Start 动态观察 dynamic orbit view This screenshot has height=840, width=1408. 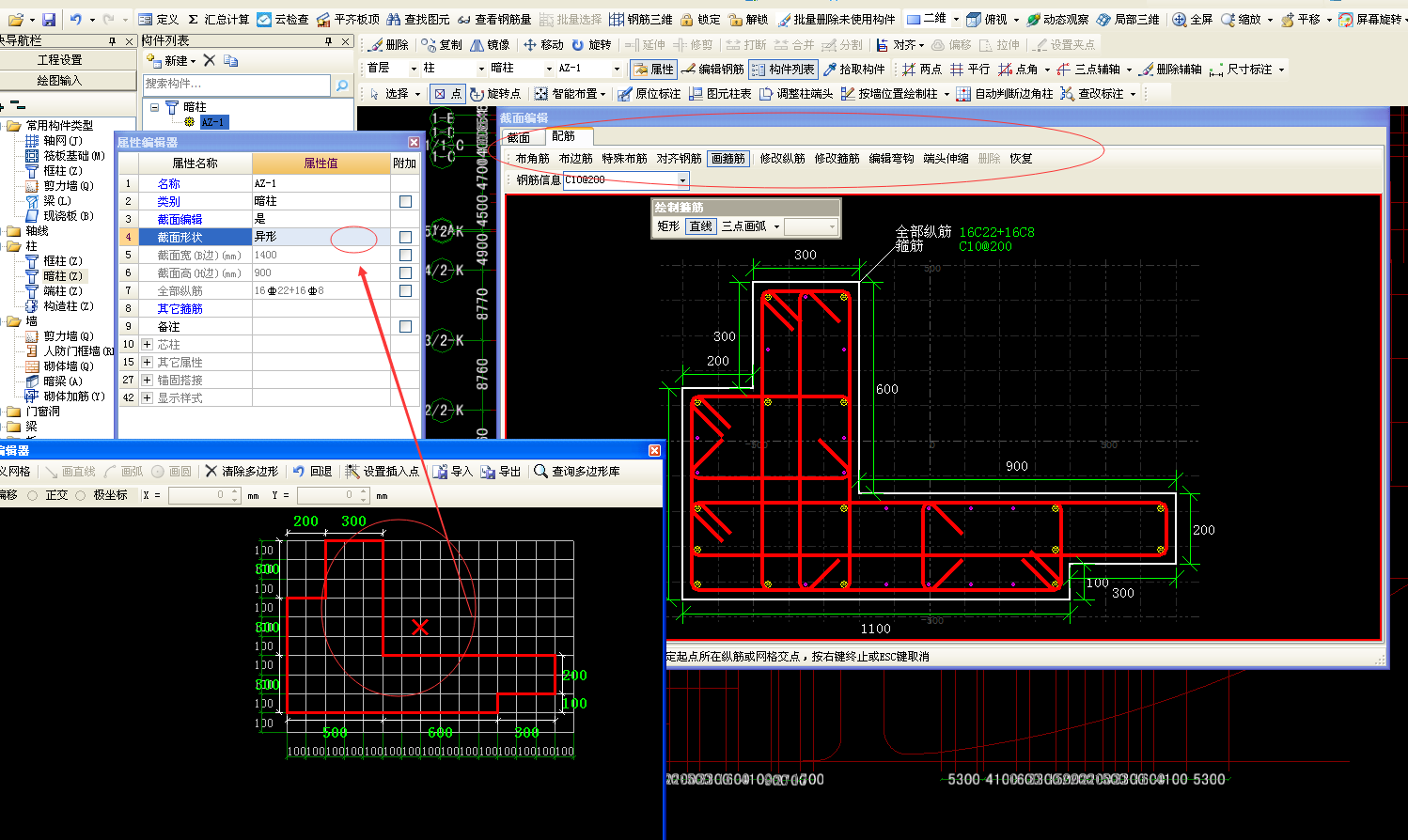[x=1057, y=19]
